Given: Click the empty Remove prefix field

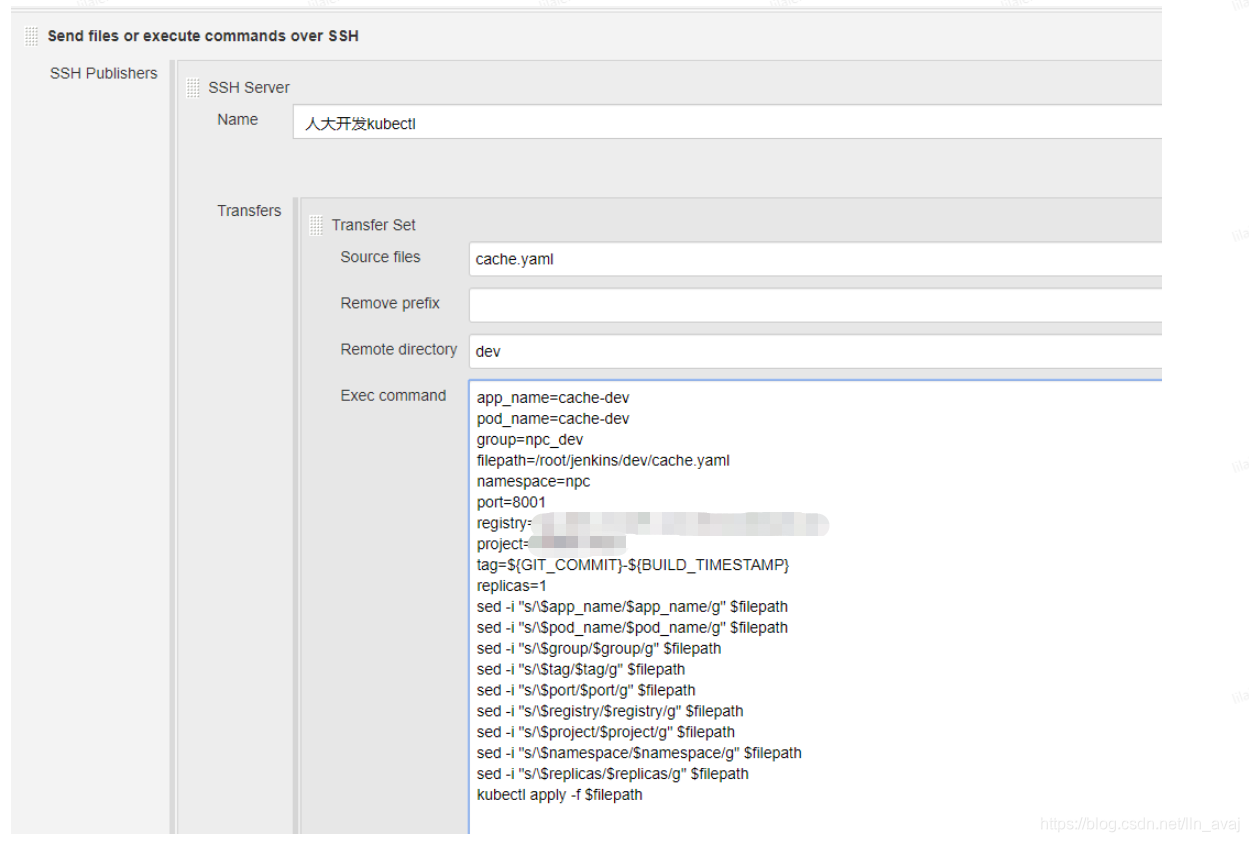Looking at the screenshot, I should pyautogui.click(x=815, y=305).
